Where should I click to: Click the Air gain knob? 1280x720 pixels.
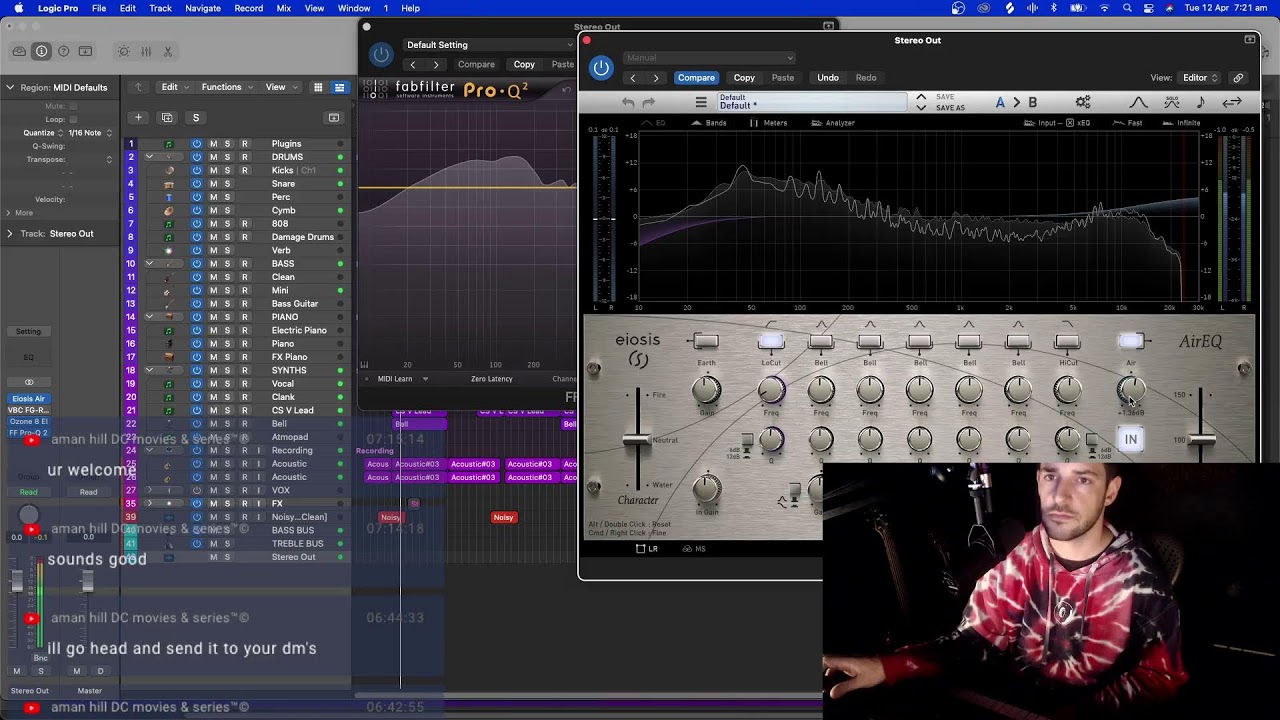click(x=1131, y=391)
